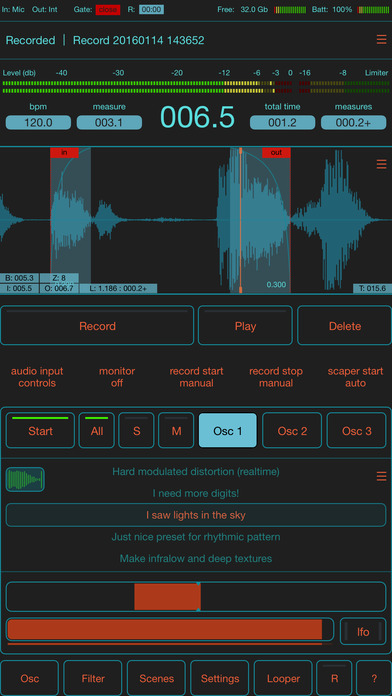The width and height of the screenshot is (392, 696).
Task: Click the long orange level slider
Action: [170, 629]
